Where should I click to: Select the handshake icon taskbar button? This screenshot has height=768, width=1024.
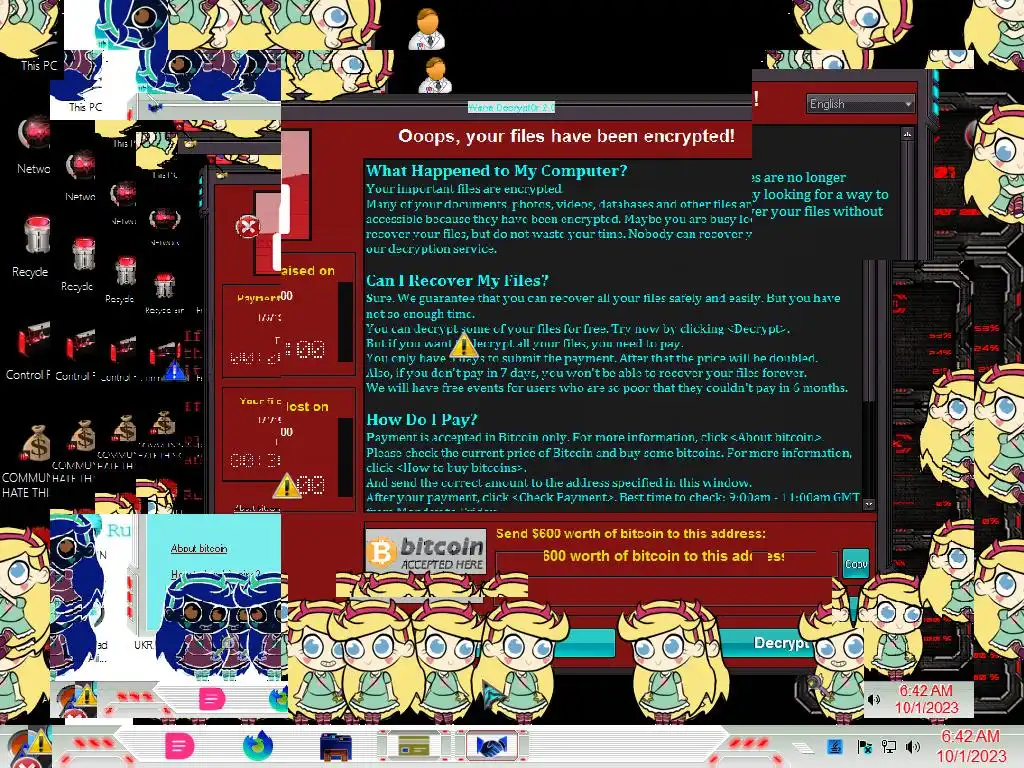492,746
